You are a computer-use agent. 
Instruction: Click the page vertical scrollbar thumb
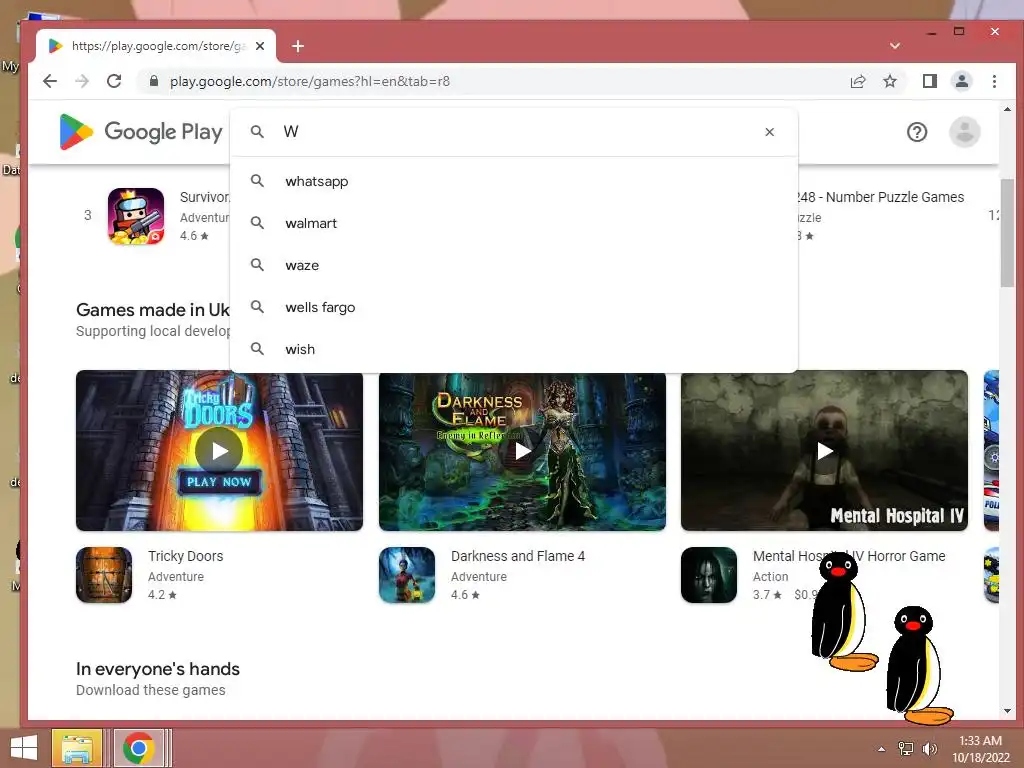tap(1007, 232)
